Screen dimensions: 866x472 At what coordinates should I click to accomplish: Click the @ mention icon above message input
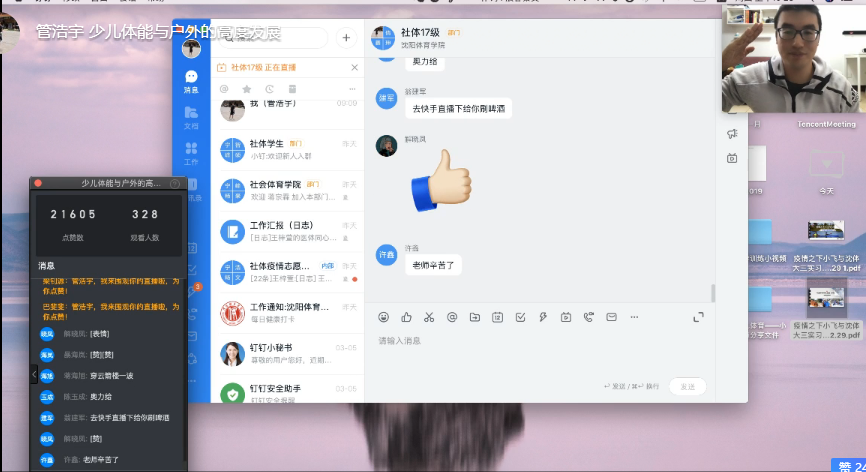[x=451, y=317]
